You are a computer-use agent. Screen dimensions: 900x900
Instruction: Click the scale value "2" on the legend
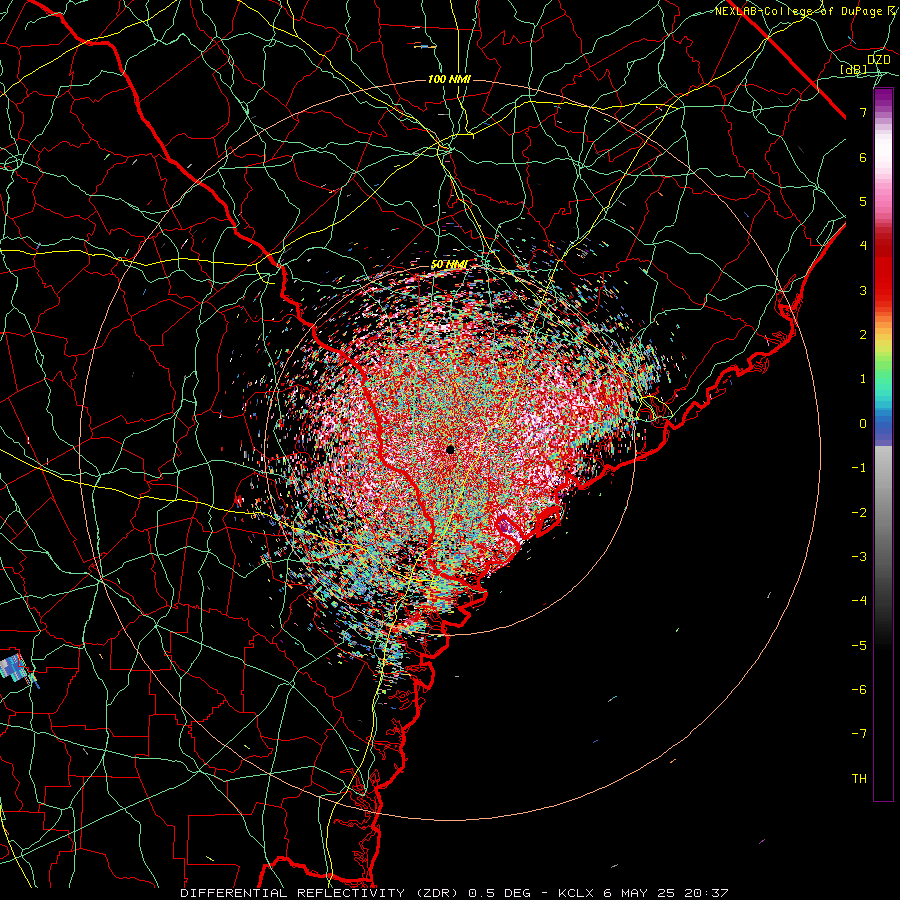[x=863, y=335]
